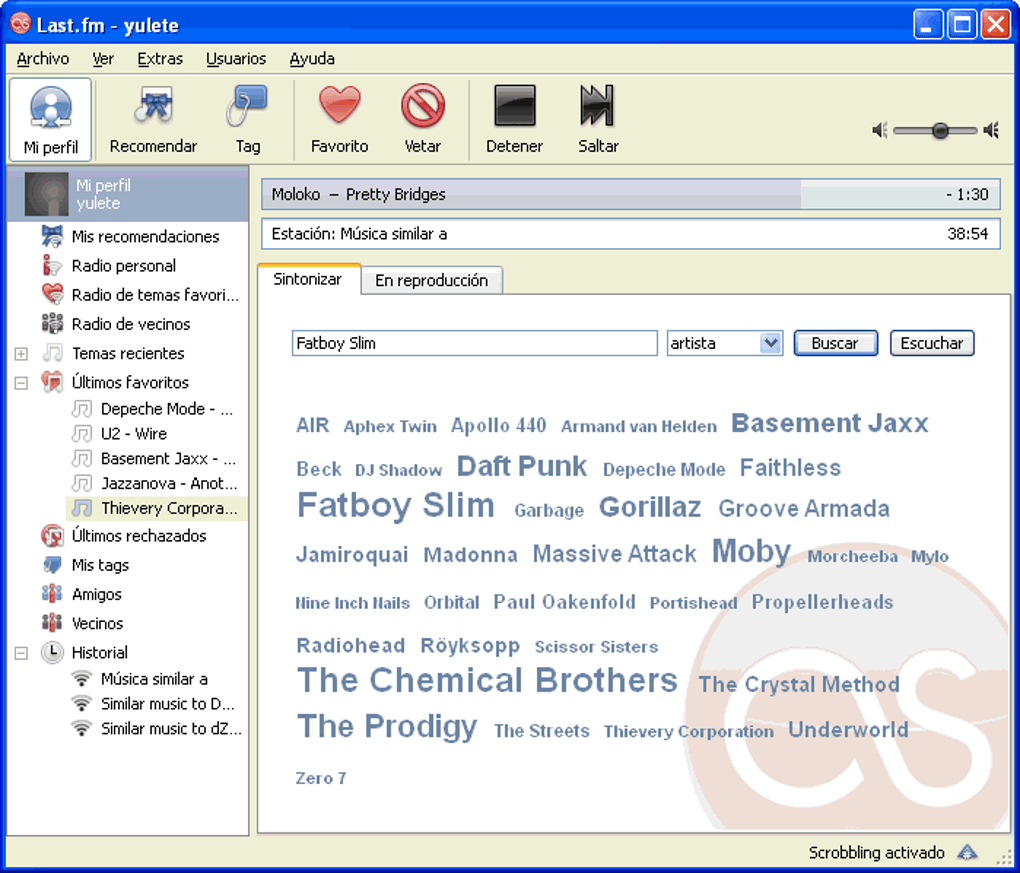Click the Moby artist tag
The image size is (1020, 873).
click(x=751, y=552)
